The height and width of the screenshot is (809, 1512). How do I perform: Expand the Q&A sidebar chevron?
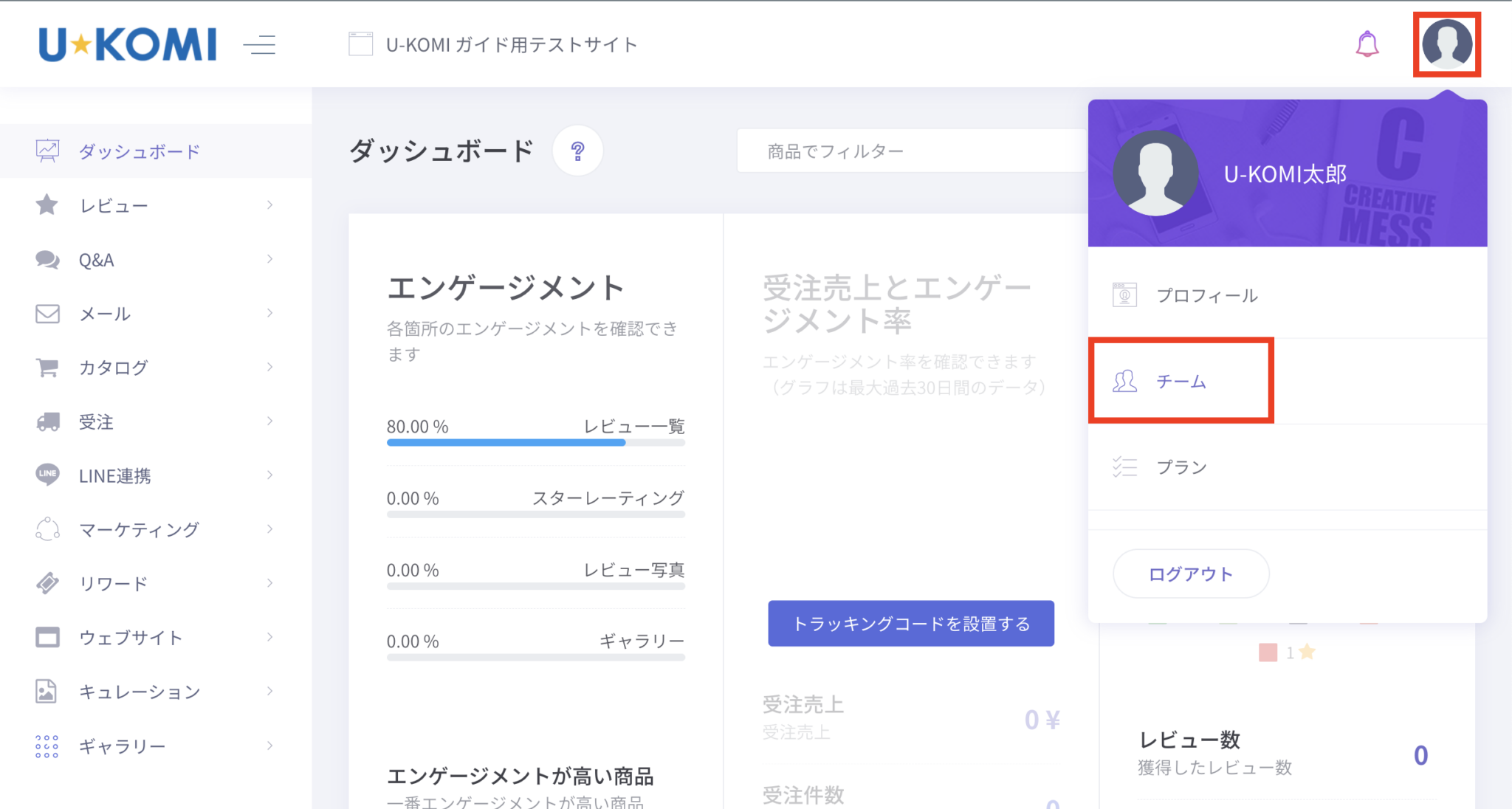(269, 259)
